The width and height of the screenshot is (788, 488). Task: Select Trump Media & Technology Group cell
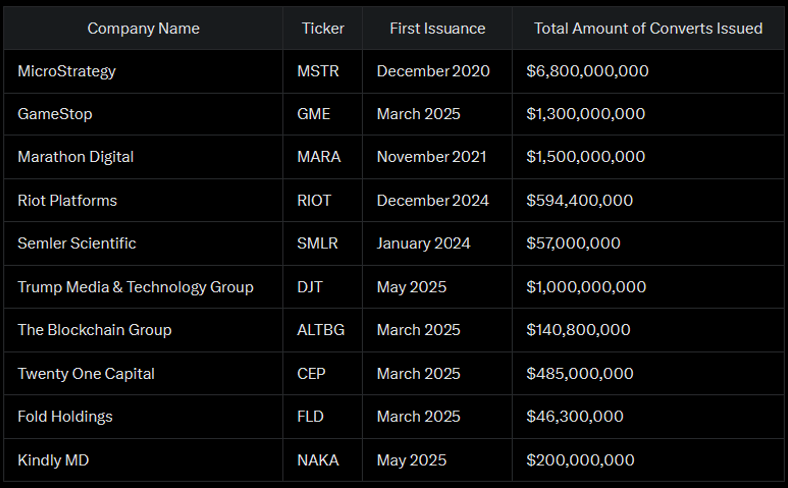(135, 287)
